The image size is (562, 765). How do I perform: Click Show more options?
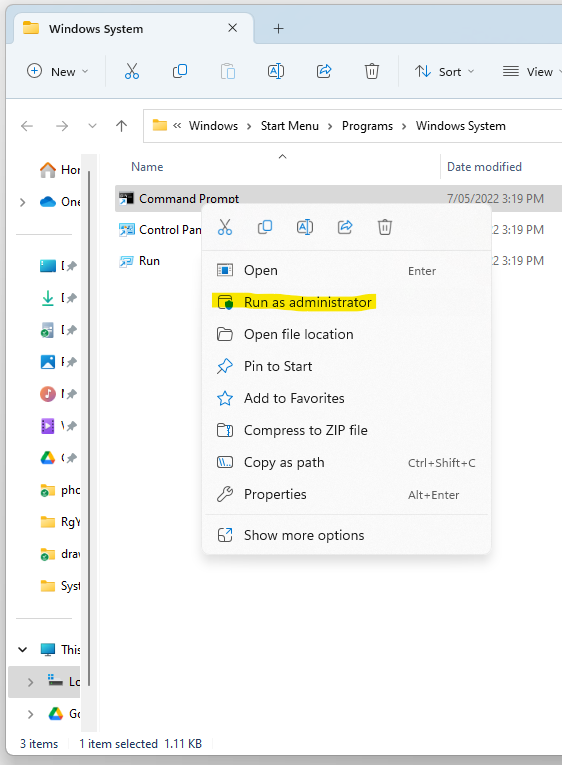(346, 535)
